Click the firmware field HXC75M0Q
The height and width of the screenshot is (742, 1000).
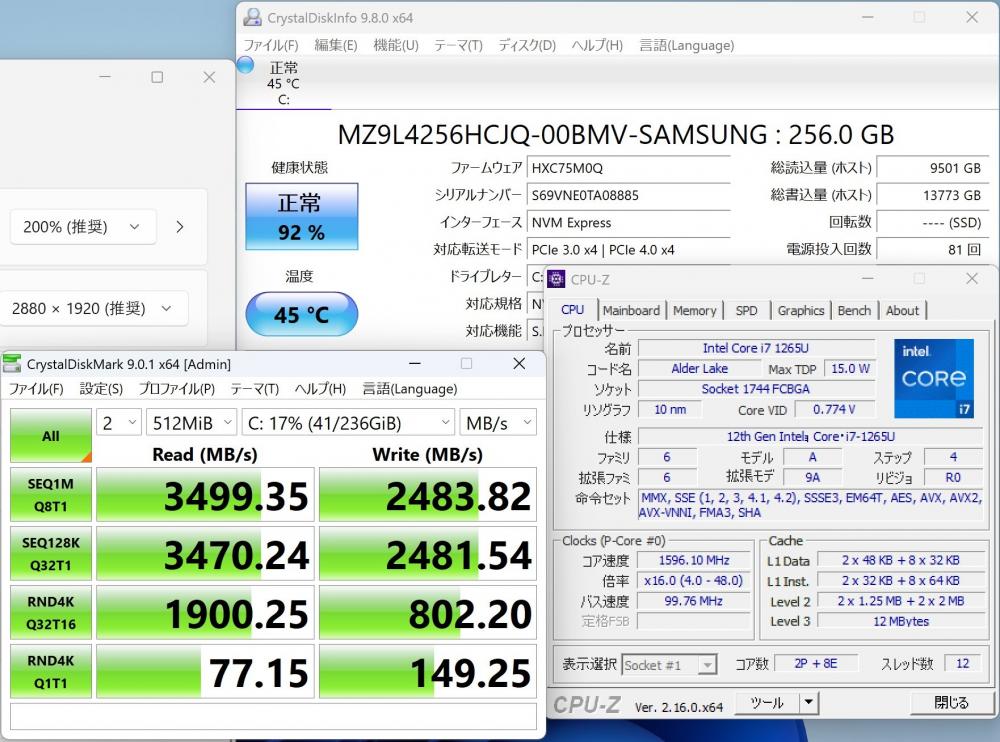(629, 168)
